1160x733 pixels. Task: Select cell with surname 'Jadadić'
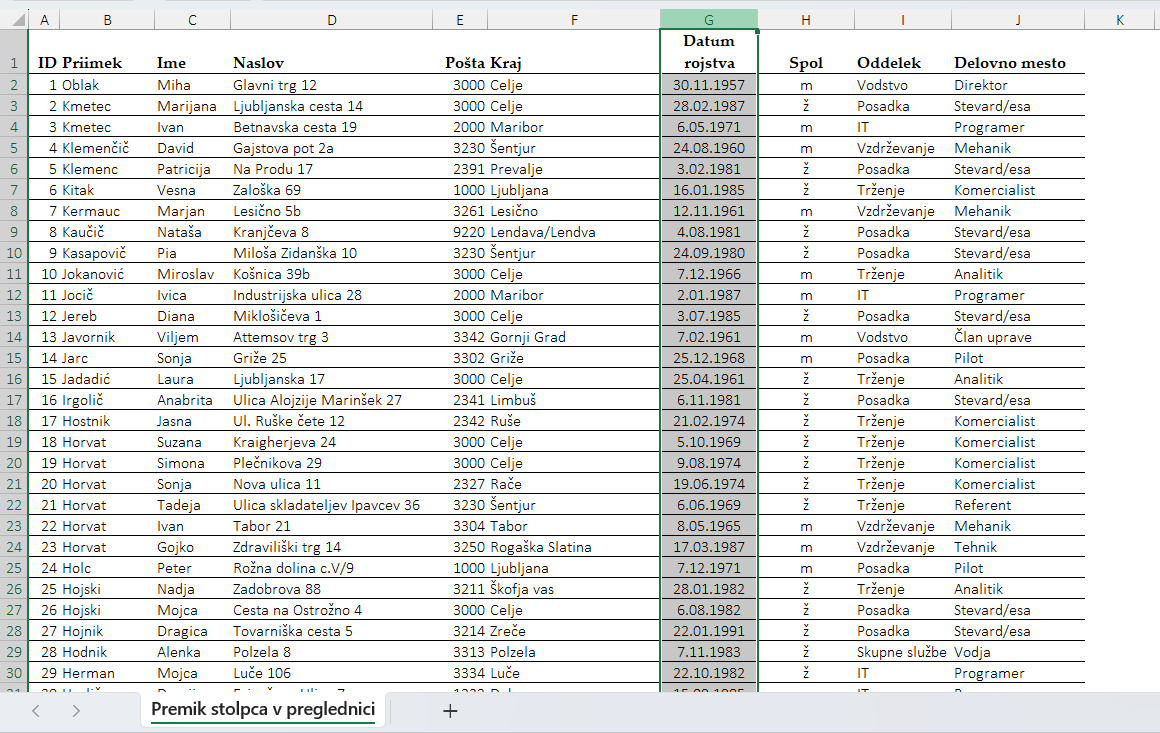coord(107,379)
